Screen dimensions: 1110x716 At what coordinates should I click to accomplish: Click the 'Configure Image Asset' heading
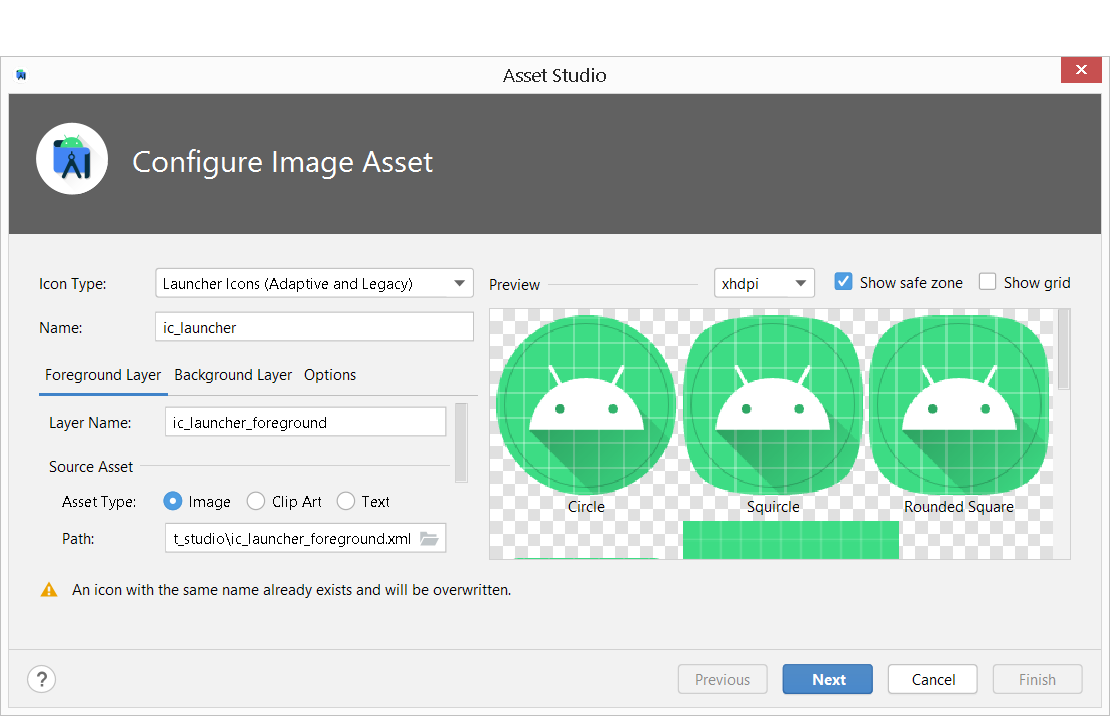(282, 162)
